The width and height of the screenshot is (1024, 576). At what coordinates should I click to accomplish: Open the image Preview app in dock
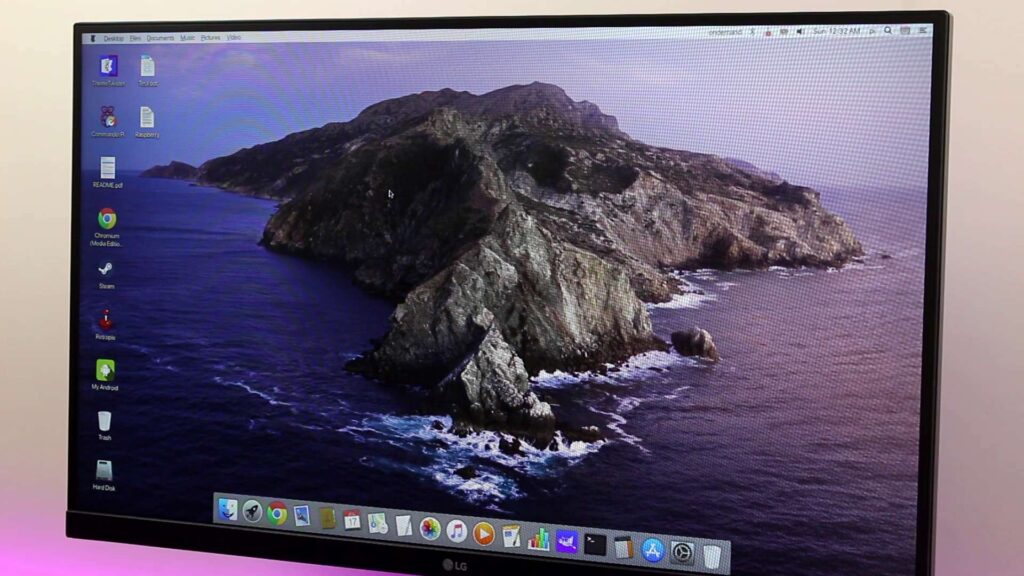pos(302,516)
